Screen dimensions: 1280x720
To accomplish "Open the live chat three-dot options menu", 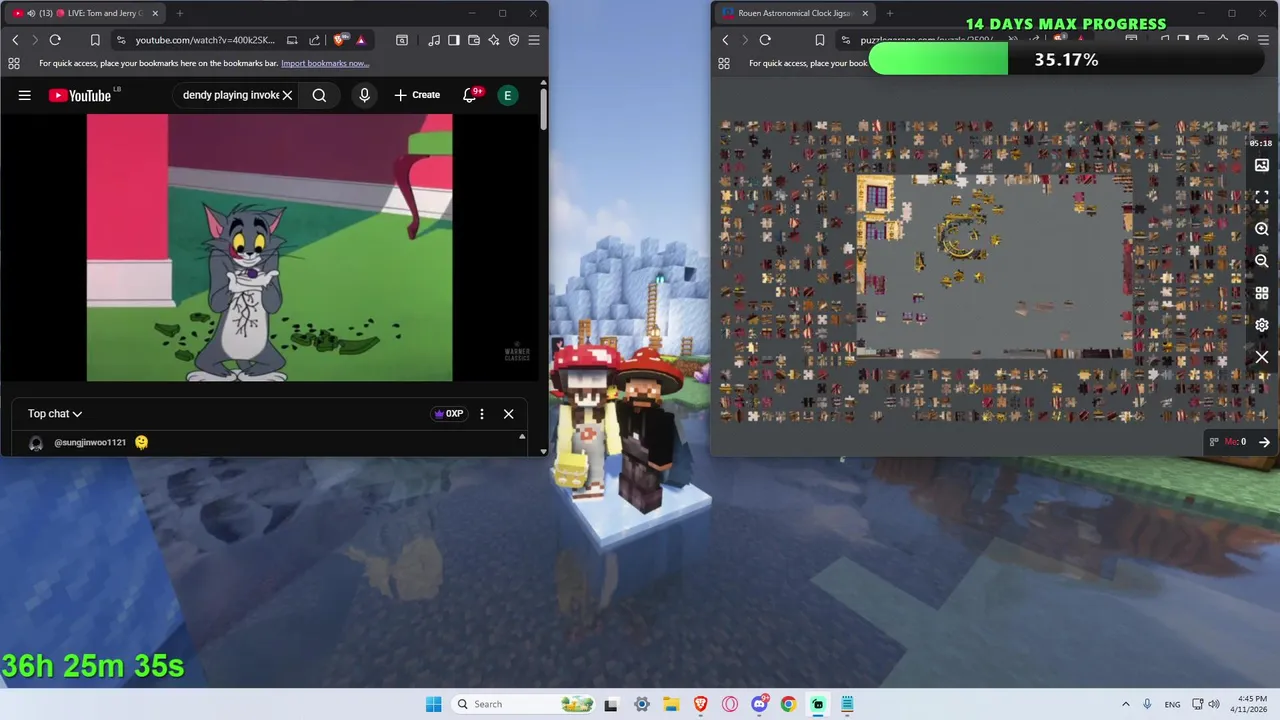I will click(x=482, y=414).
